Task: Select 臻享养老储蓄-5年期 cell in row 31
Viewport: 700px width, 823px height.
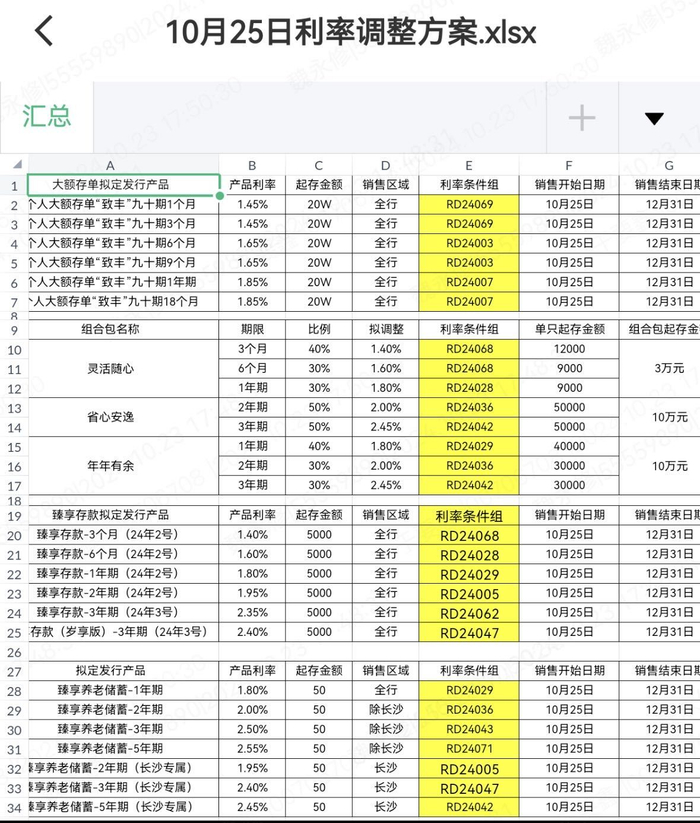Action: click(x=123, y=748)
